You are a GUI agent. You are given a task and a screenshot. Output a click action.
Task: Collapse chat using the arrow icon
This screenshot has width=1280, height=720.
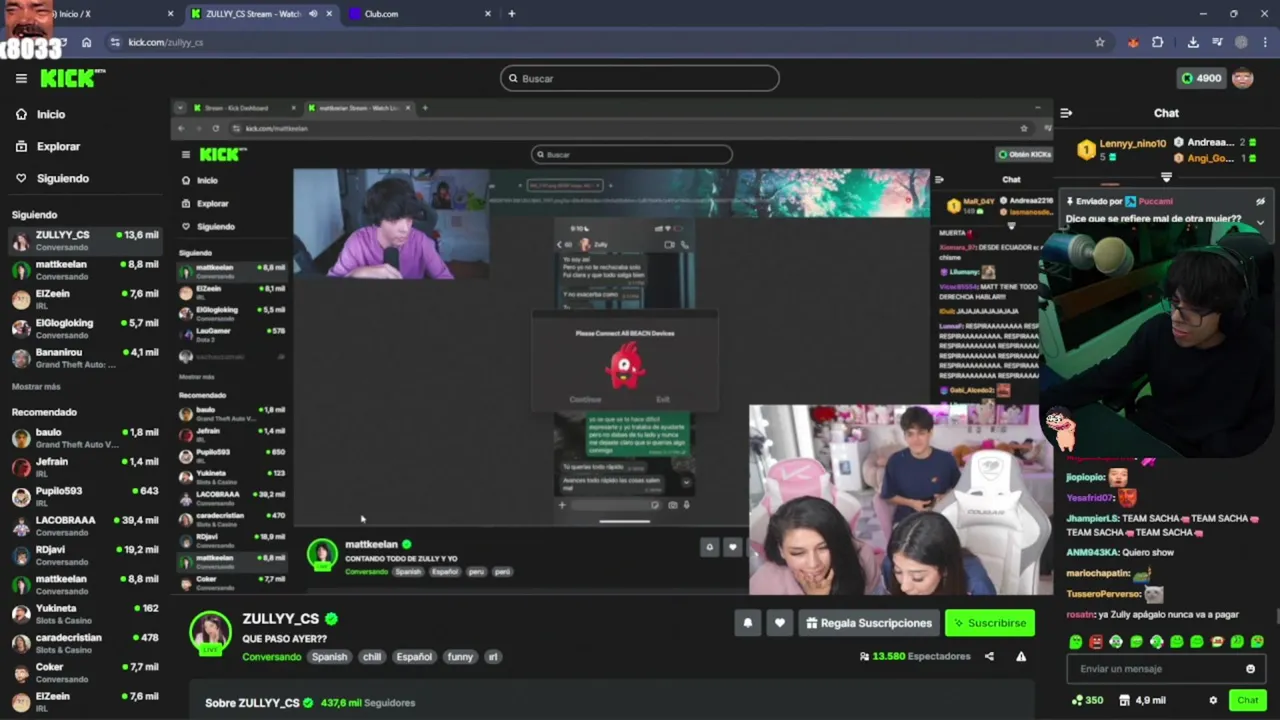tap(1066, 113)
